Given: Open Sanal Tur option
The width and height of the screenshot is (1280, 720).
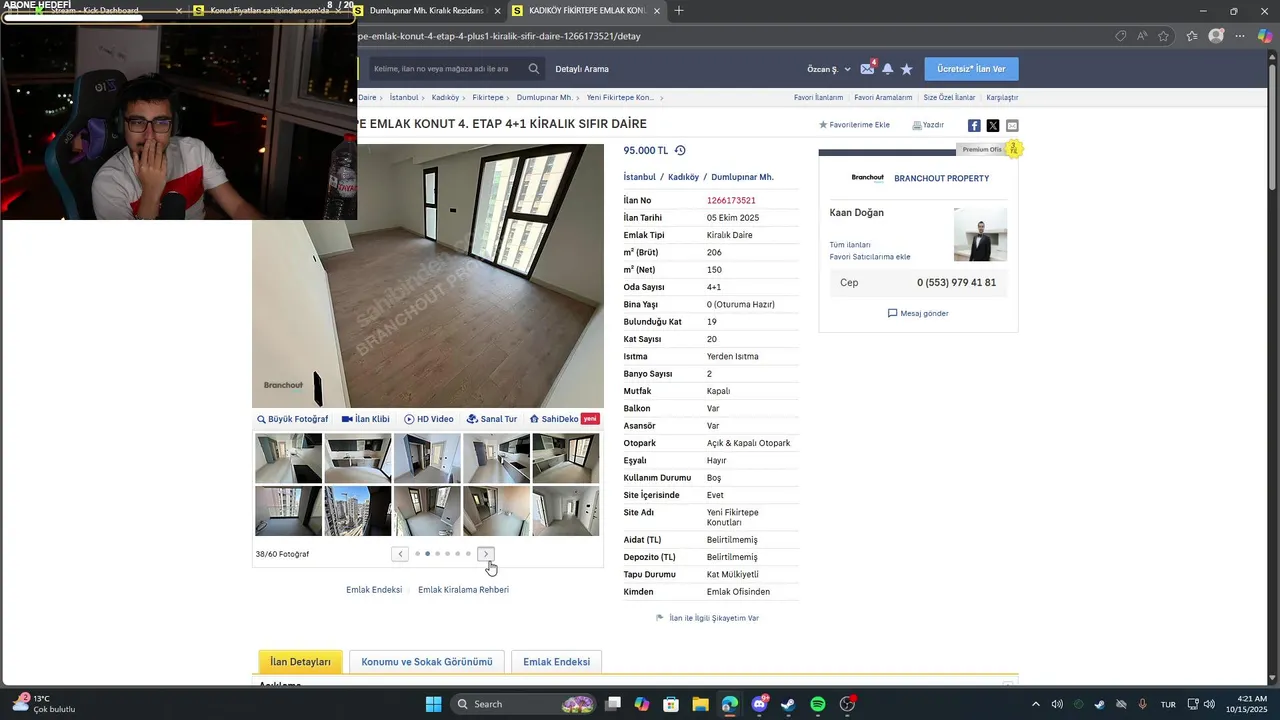Looking at the screenshot, I should tap(492, 419).
